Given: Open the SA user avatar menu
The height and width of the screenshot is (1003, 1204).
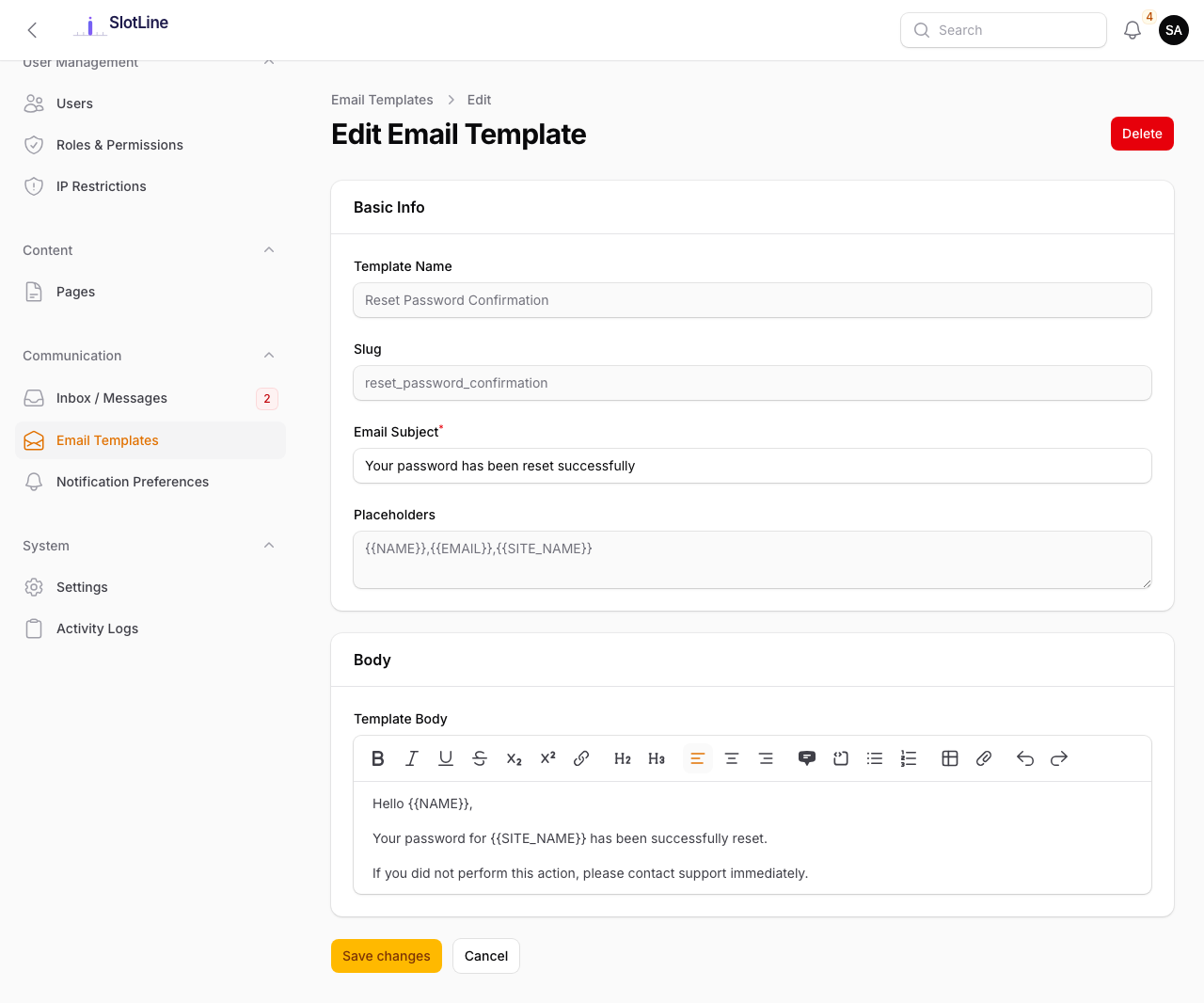Looking at the screenshot, I should coord(1174,30).
